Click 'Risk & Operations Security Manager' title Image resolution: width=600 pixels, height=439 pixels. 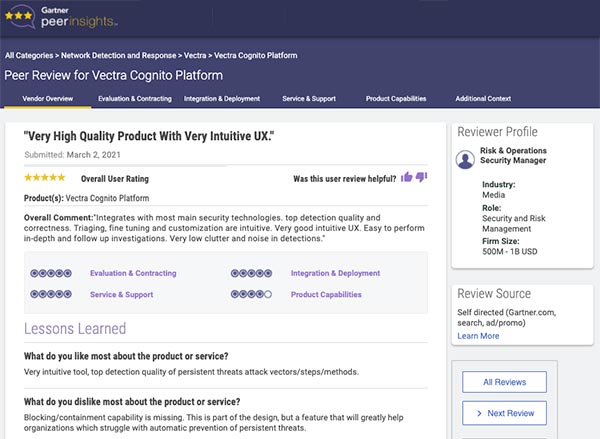click(x=513, y=155)
